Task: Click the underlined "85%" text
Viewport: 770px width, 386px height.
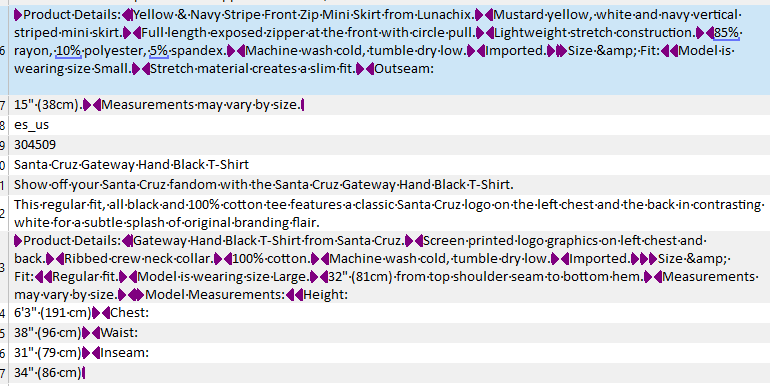Action: (726, 33)
